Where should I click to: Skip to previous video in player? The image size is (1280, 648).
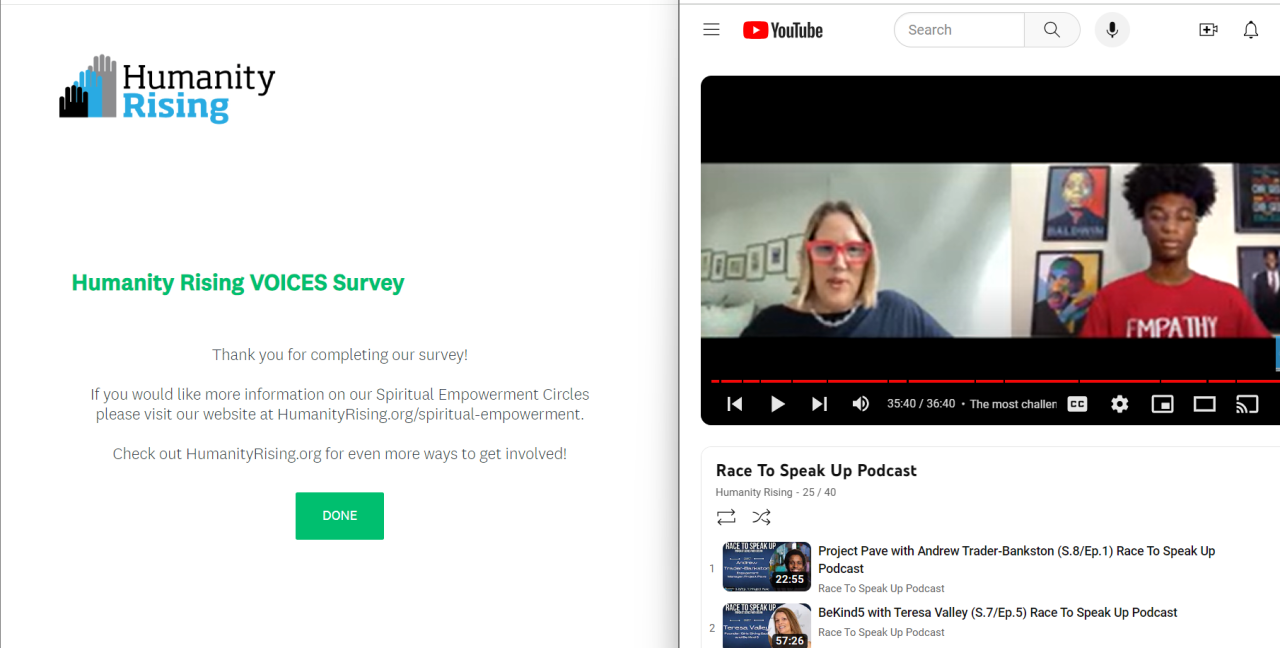[x=735, y=404]
